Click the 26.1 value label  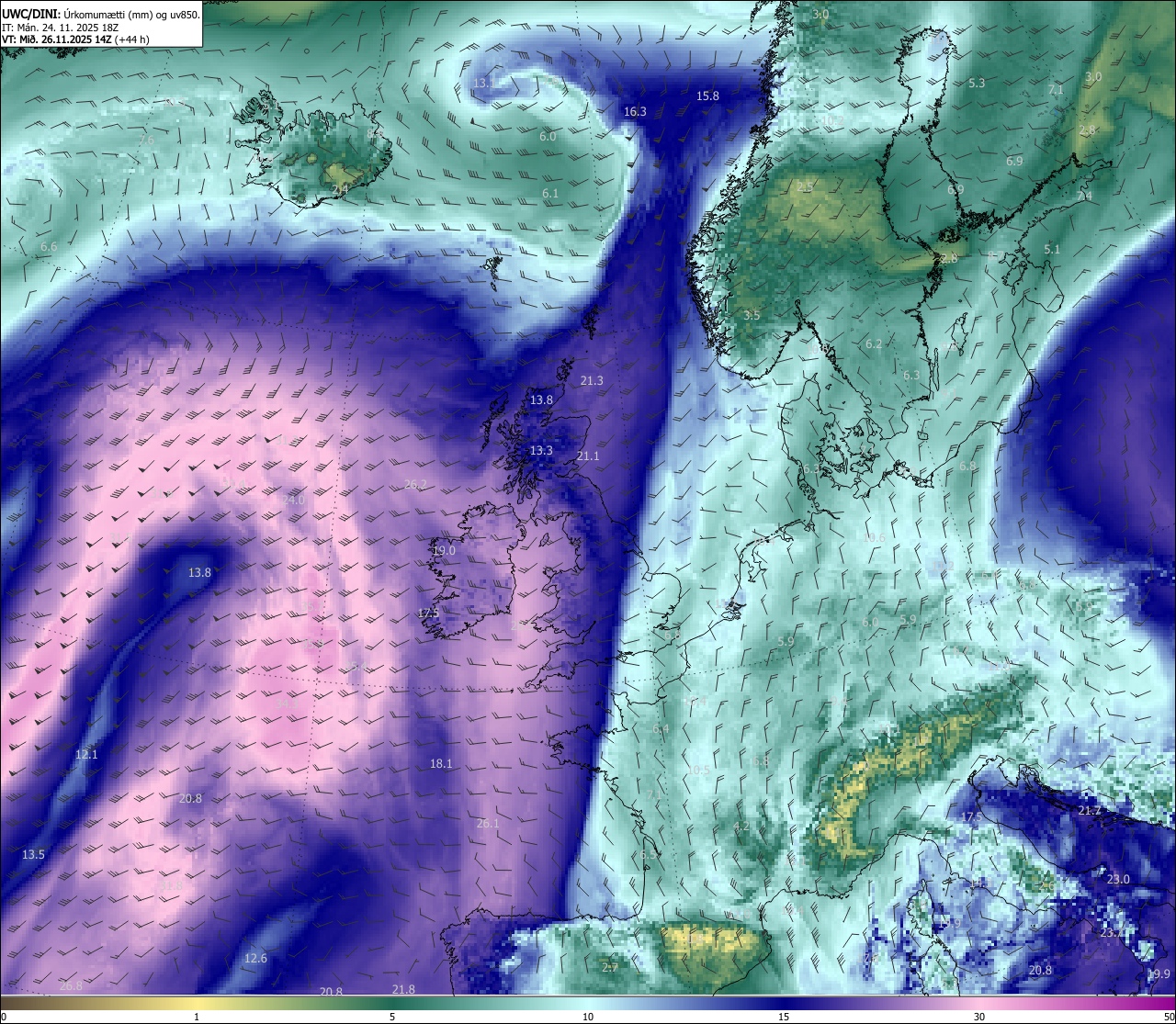tap(488, 824)
